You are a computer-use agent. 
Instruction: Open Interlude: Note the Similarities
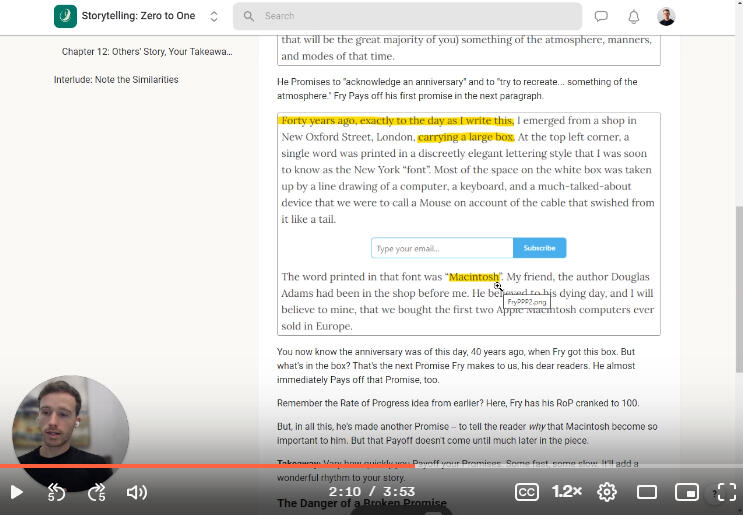(116, 80)
